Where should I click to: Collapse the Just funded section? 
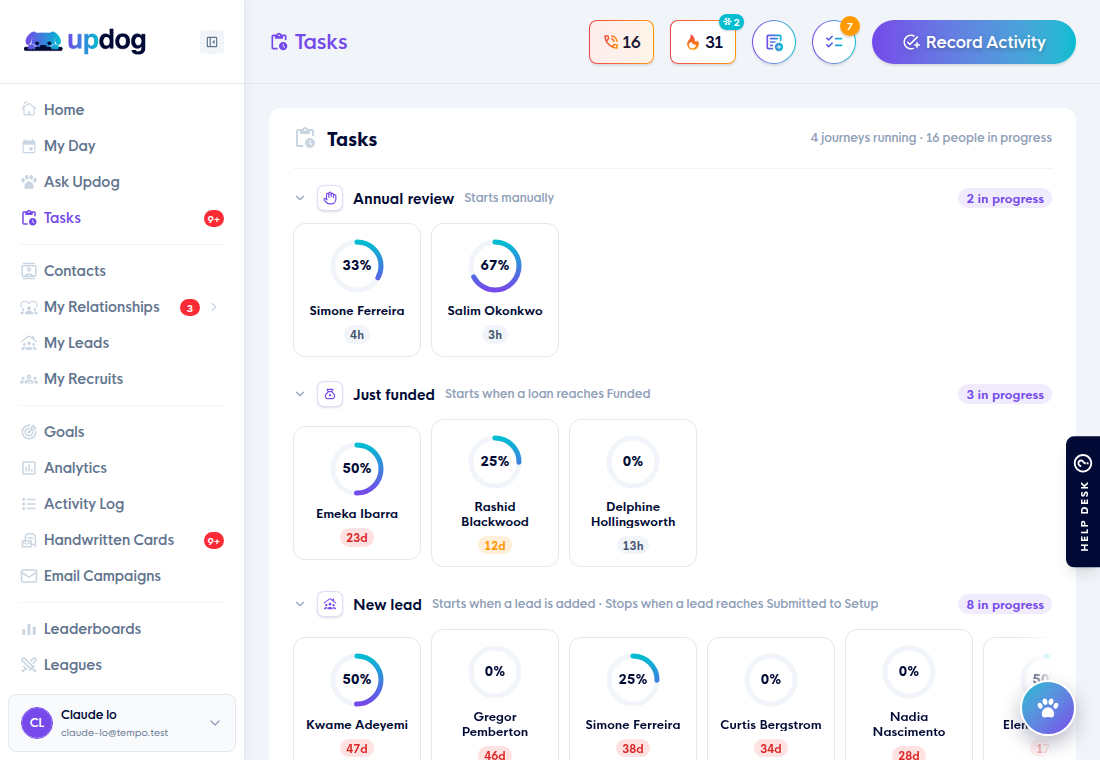coord(300,394)
